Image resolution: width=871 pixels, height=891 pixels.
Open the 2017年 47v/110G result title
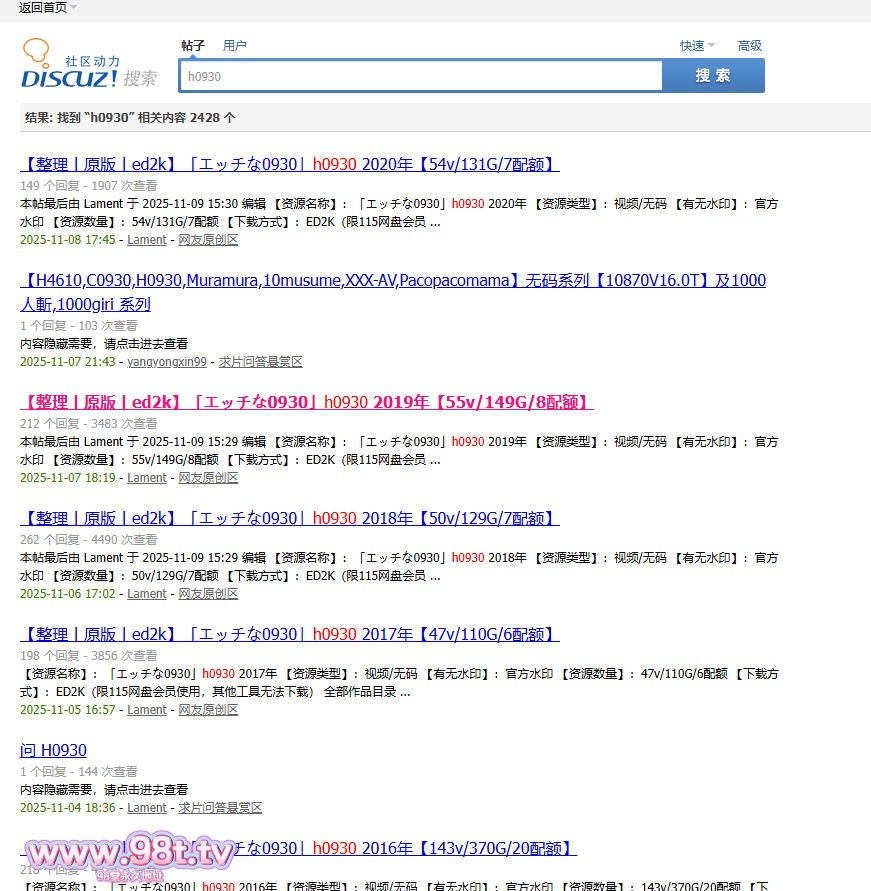[289, 634]
